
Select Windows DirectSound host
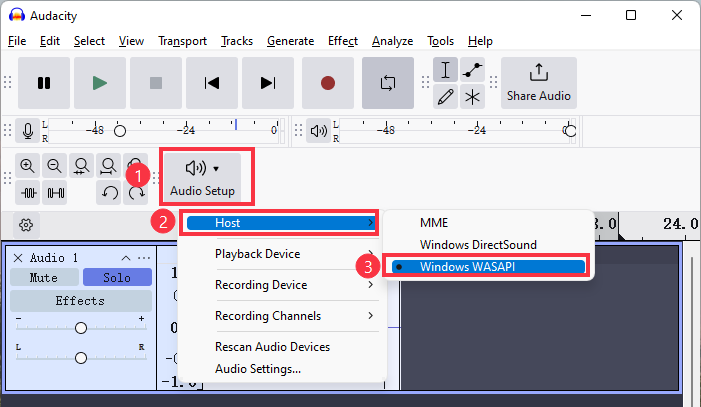pos(478,245)
